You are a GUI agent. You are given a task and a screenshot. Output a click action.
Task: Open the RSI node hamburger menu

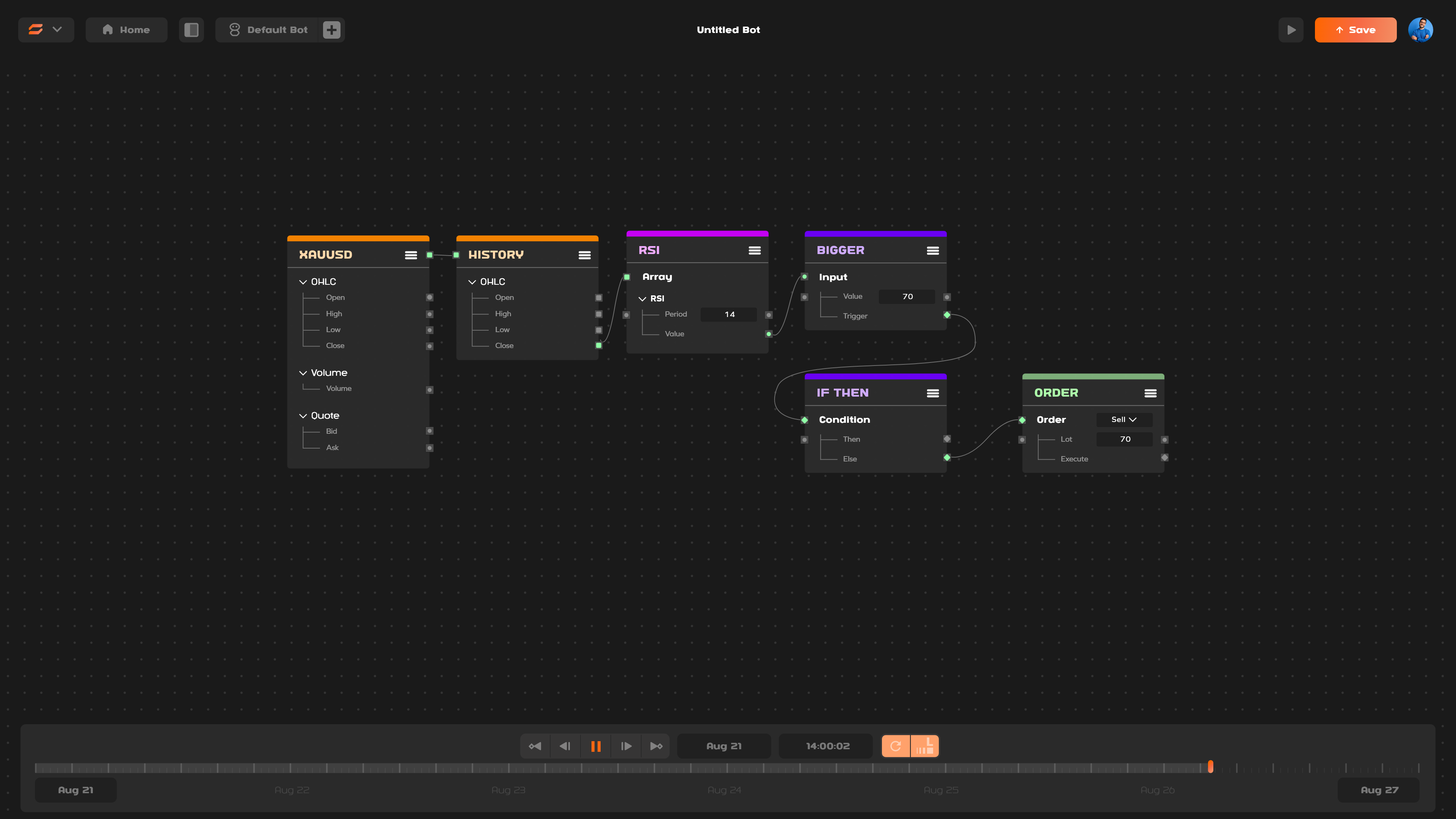coord(755,250)
